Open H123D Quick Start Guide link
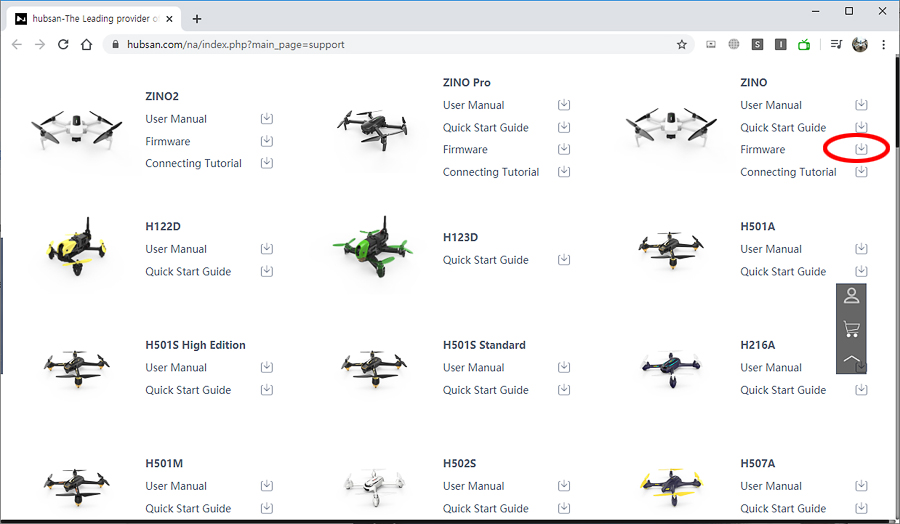 click(486, 260)
